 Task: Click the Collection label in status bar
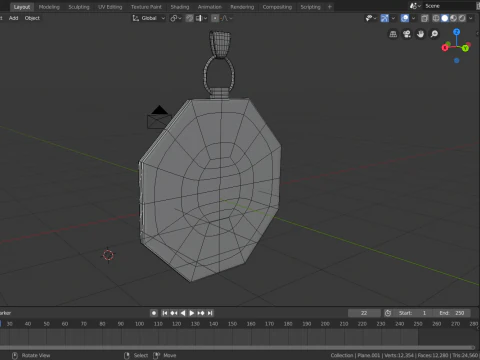coord(342,355)
